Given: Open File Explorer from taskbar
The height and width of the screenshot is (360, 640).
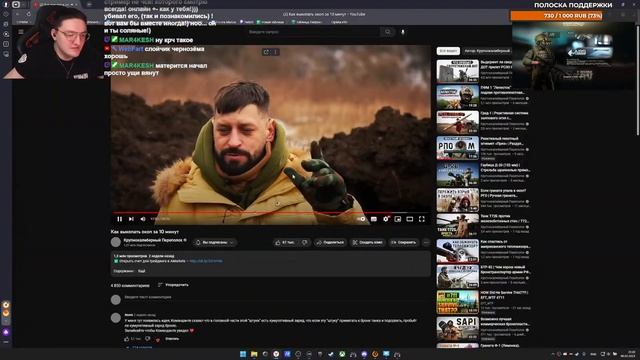Looking at the screenshot, I should [254, 354].
